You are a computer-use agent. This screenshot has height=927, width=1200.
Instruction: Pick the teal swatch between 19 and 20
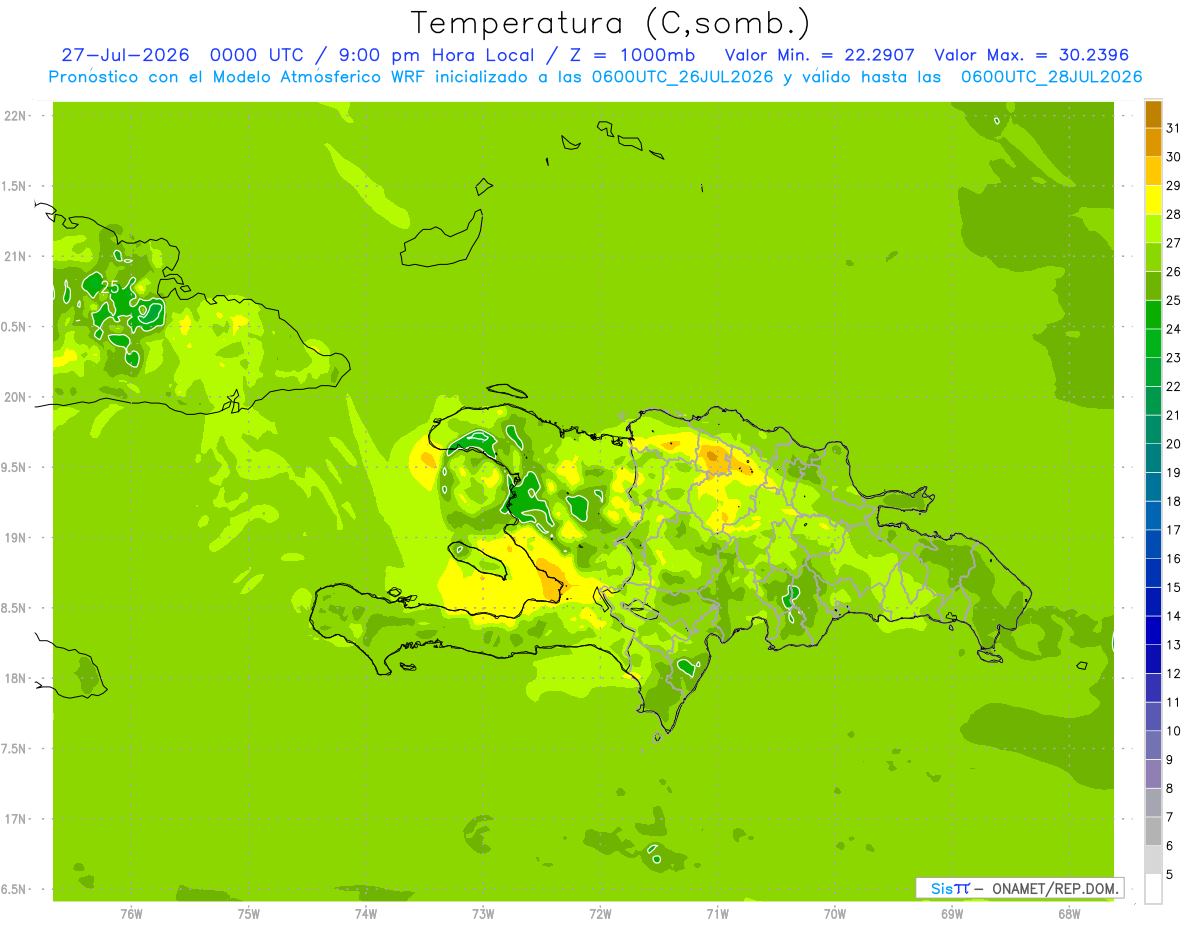1153,458
